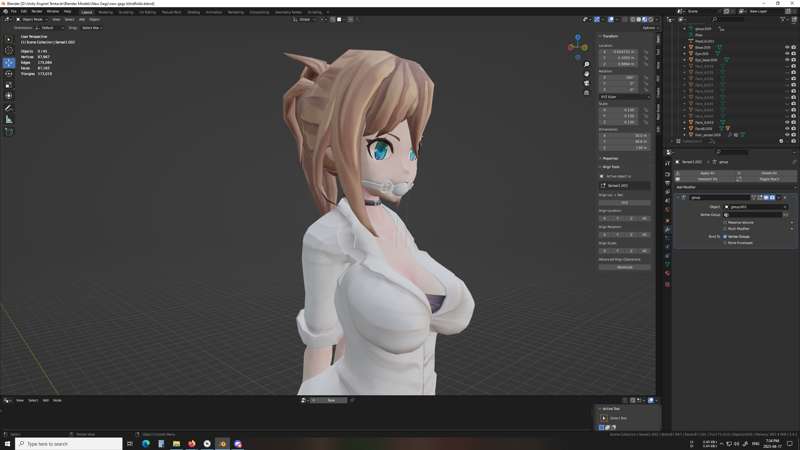
Task: Open the Render menu
Action: coord(37,11)
